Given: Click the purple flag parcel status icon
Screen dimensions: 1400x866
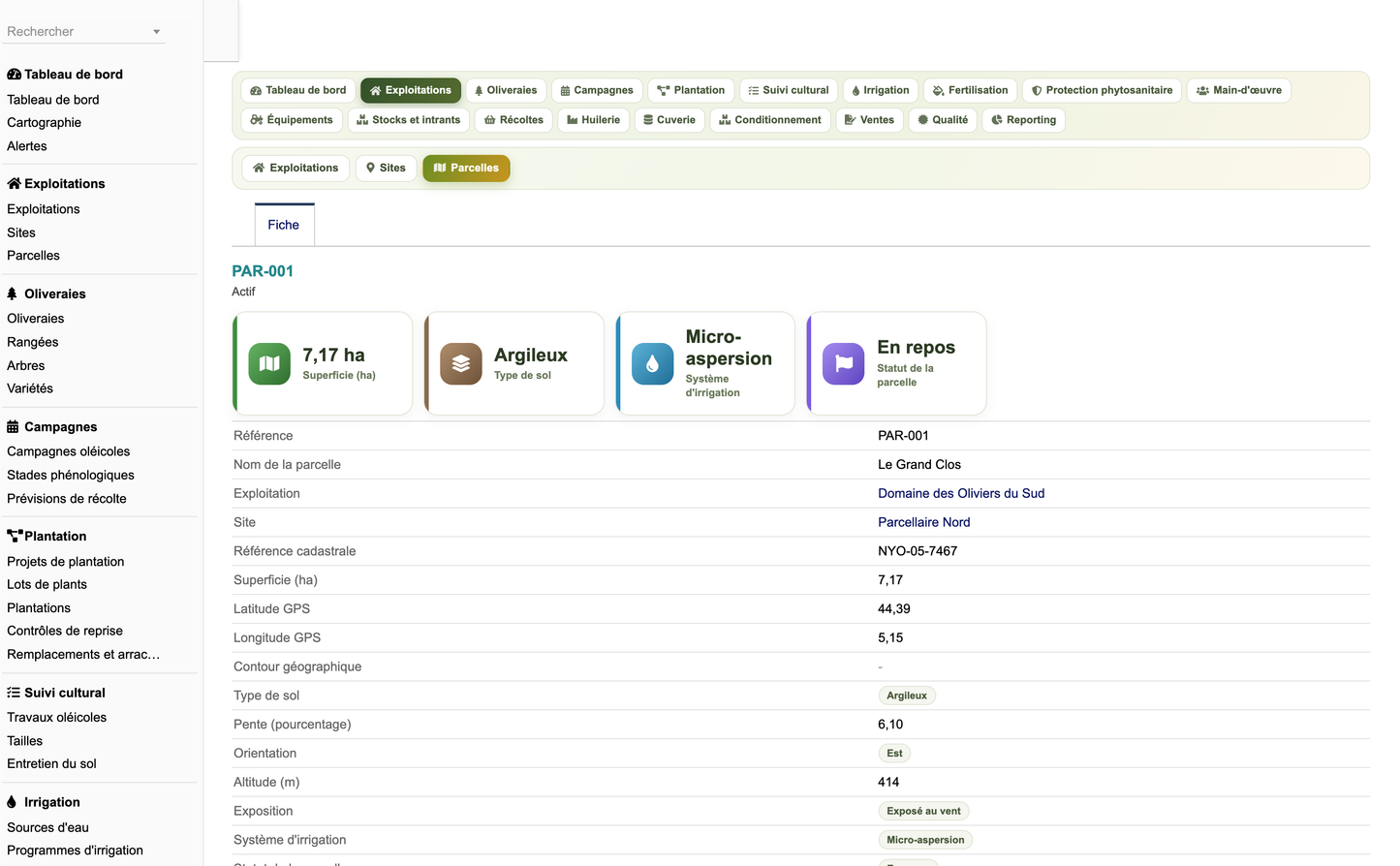Looking at the screenshot, I should tap(844, 364).
